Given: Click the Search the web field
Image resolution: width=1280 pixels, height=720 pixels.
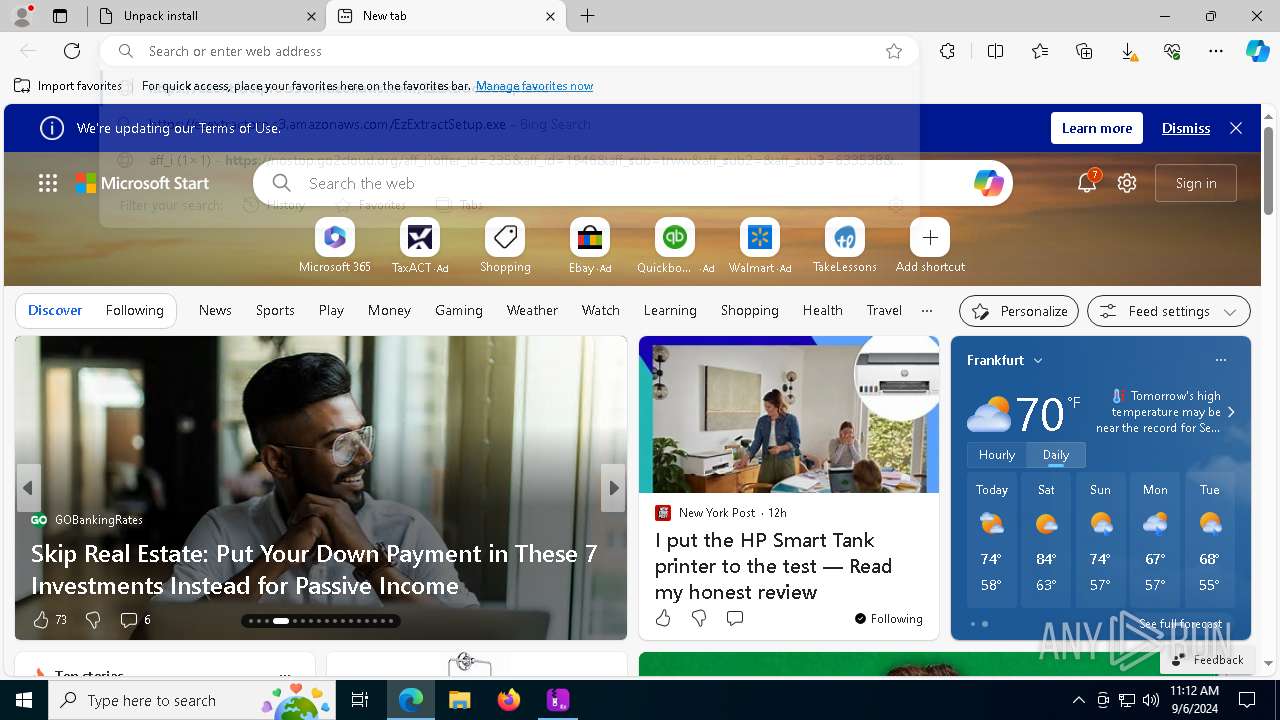Looking at the screenshot, I should (633, 183).
